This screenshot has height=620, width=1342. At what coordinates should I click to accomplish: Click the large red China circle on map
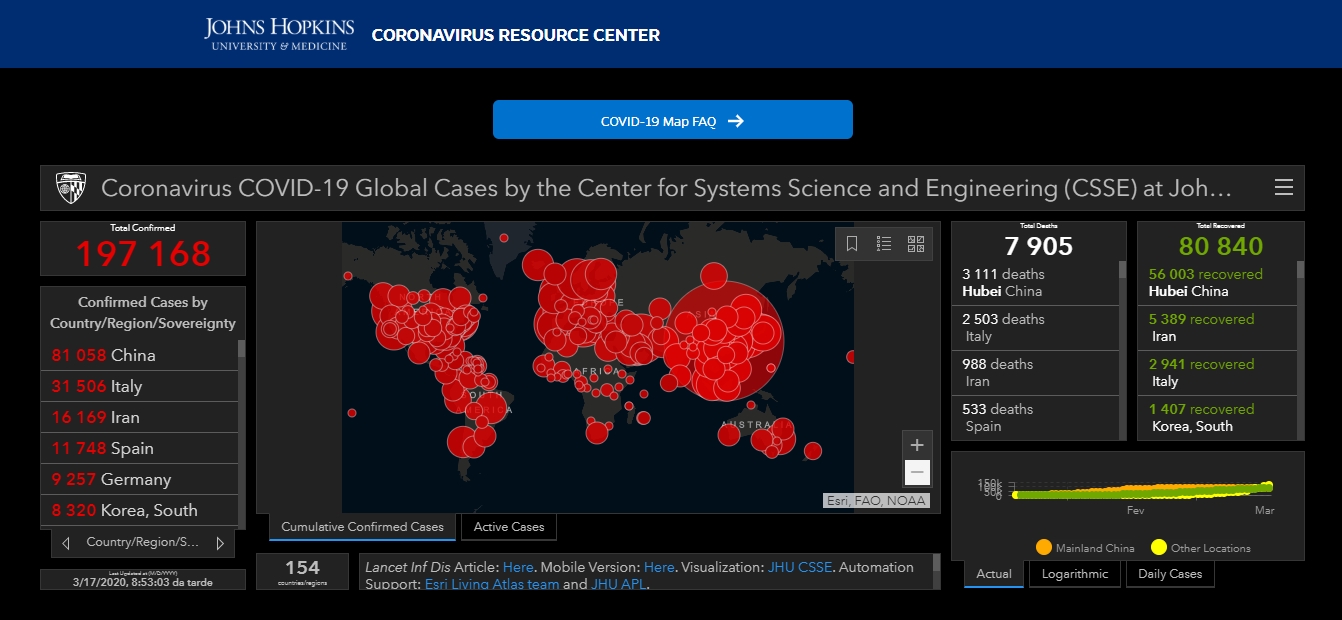pos(726,342)
